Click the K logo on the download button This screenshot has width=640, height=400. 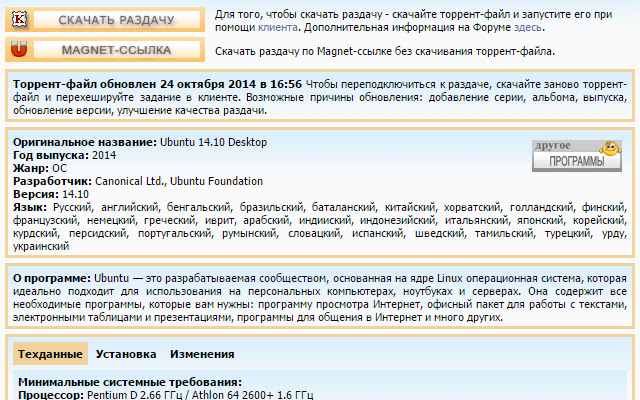19,20
